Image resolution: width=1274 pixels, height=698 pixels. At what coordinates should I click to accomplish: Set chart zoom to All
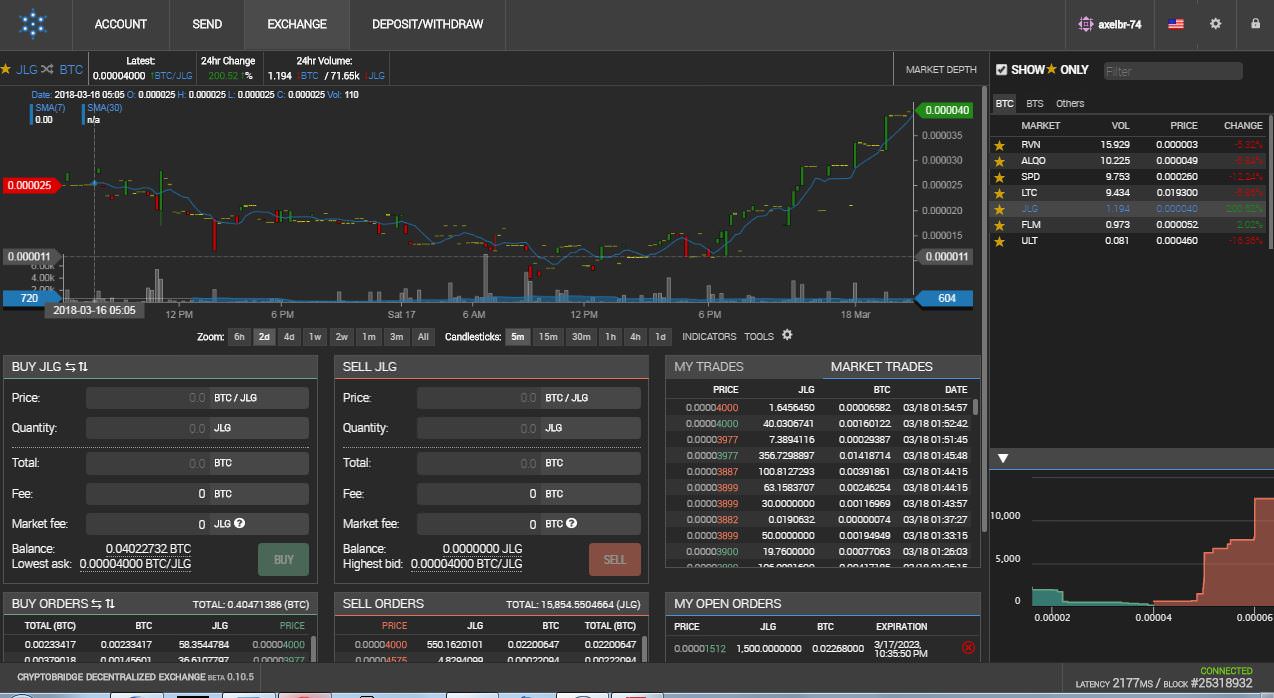coord(423,337)
